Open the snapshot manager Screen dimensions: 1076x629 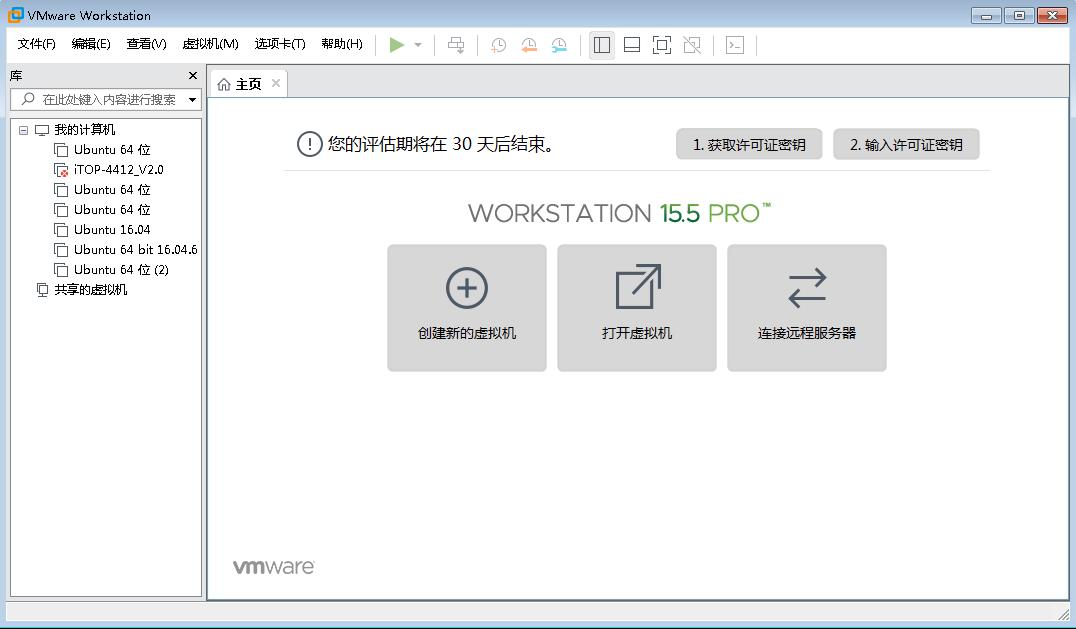[558, 44]
